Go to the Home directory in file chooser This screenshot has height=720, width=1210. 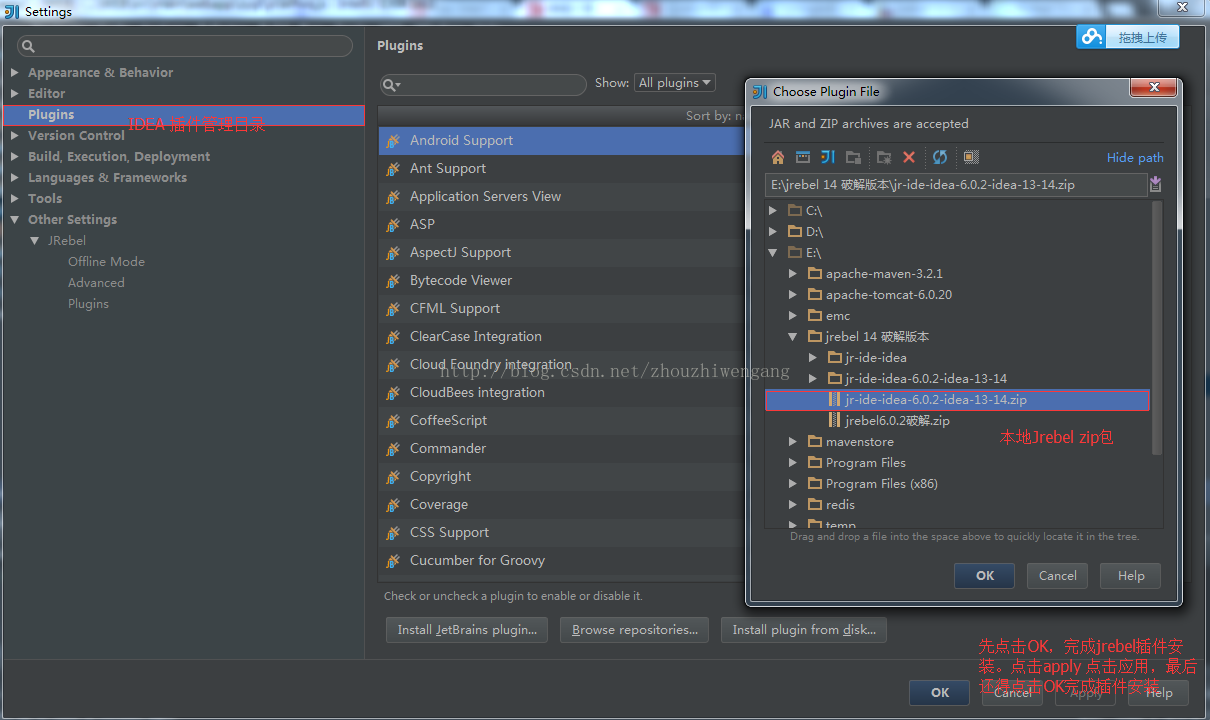pyautogui.click(x=778, y=157)
